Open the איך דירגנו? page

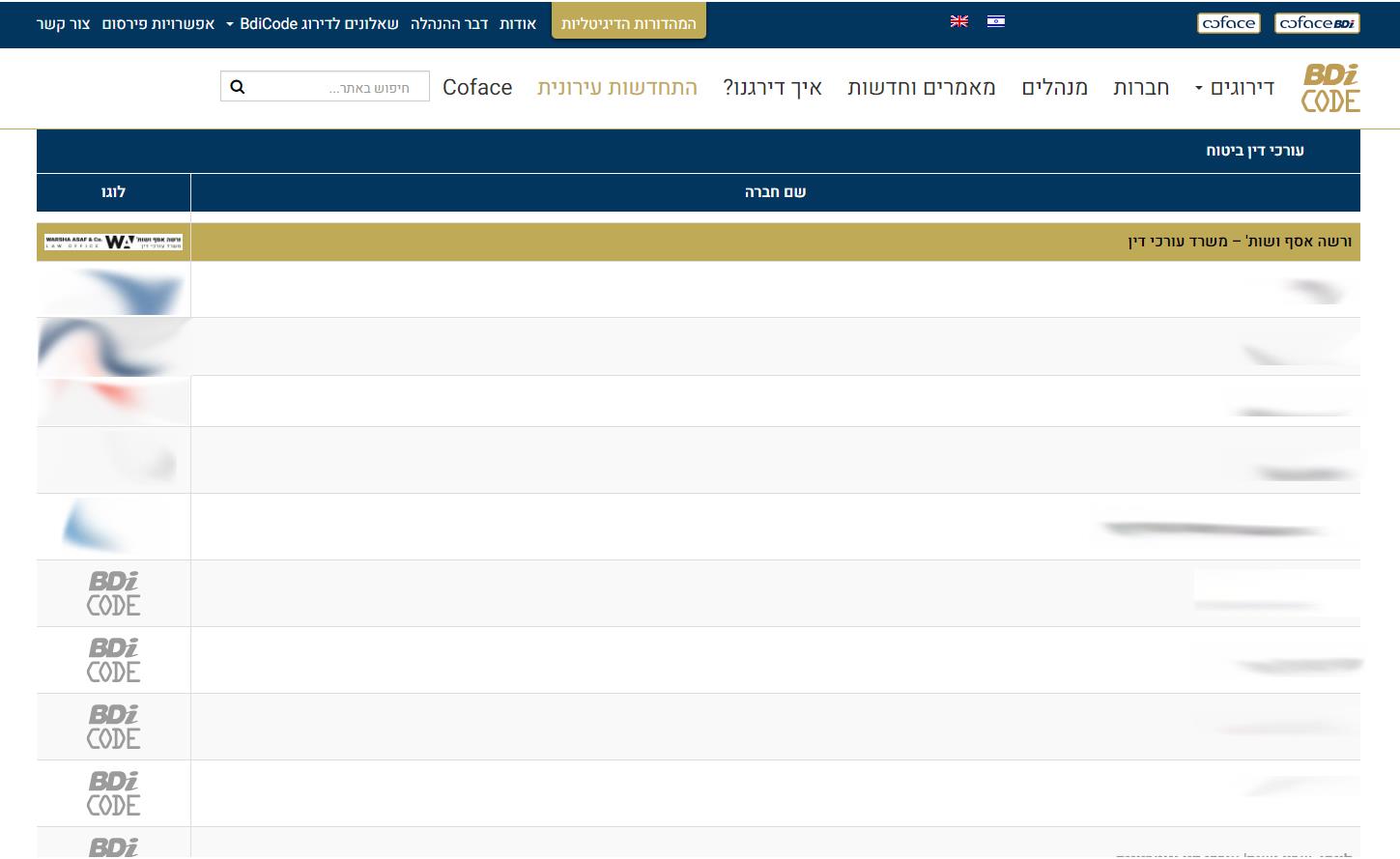click(773, 88)
